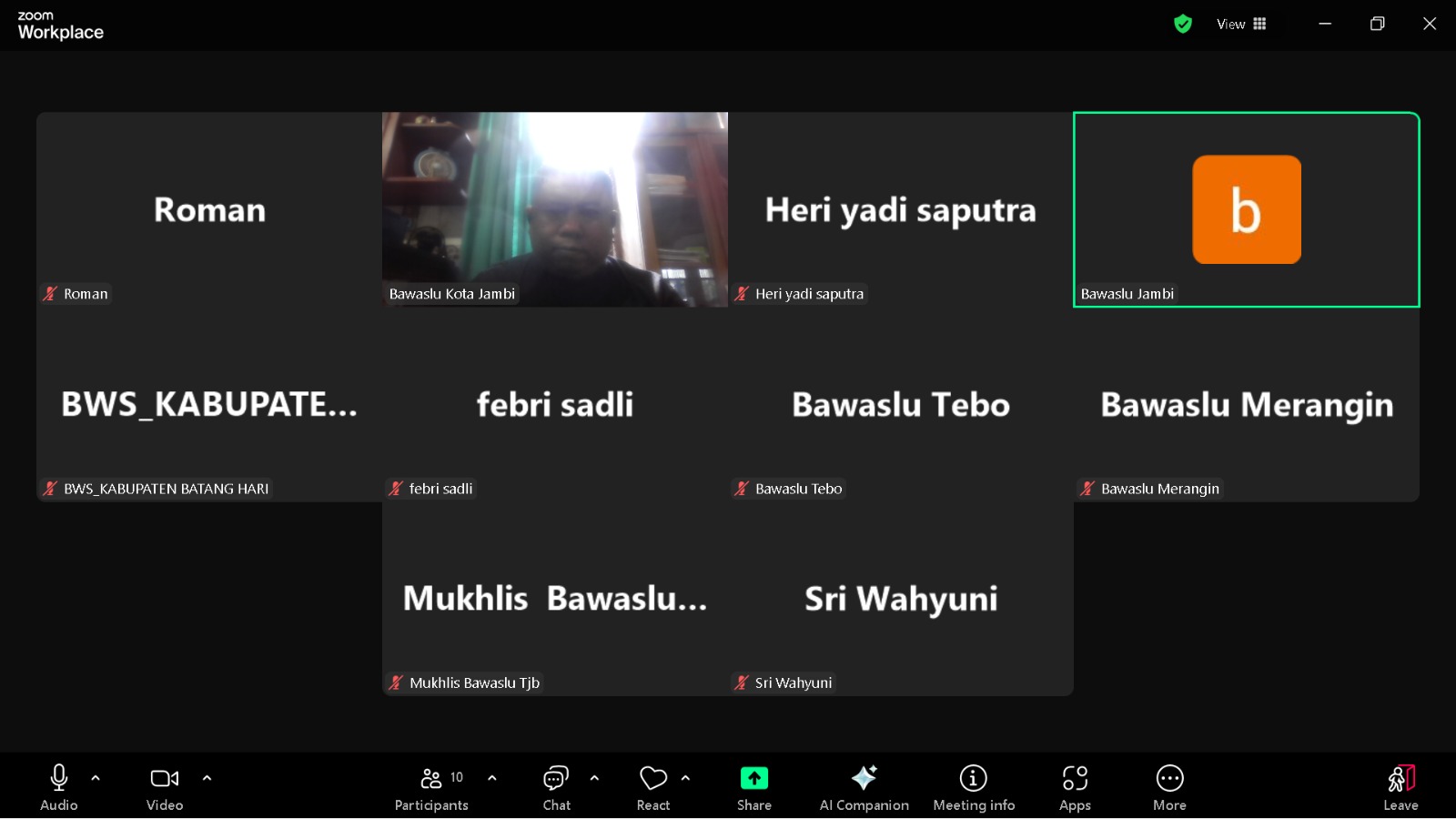Open React options chevron
1456x819 pixels.
point(685,778)
